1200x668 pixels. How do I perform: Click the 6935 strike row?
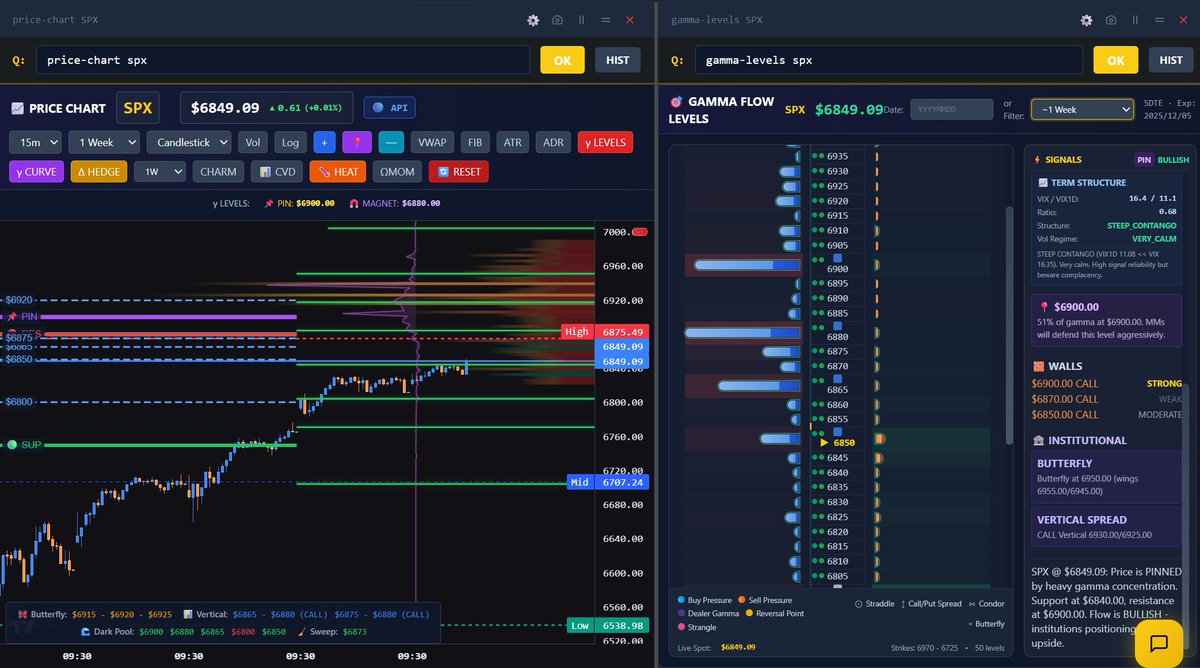click(x=838, y=156)
